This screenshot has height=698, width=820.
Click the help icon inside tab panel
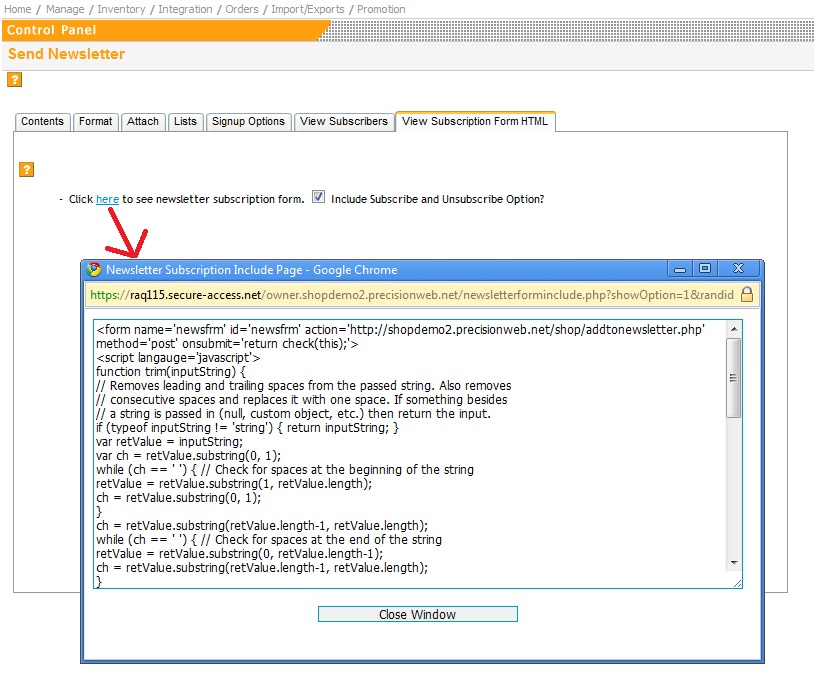point(27,170)
